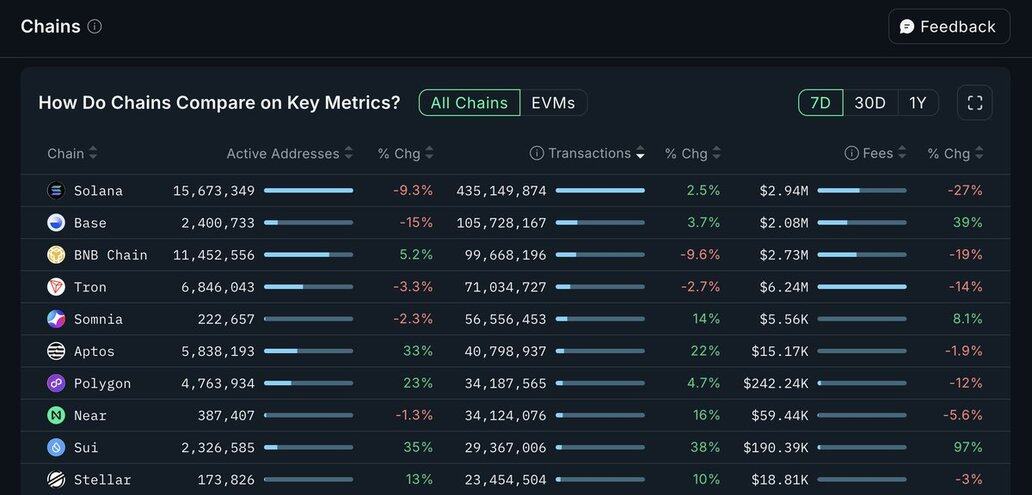Sort by Transactions column header
This screenshot has width=1032, height=495.
589,153
